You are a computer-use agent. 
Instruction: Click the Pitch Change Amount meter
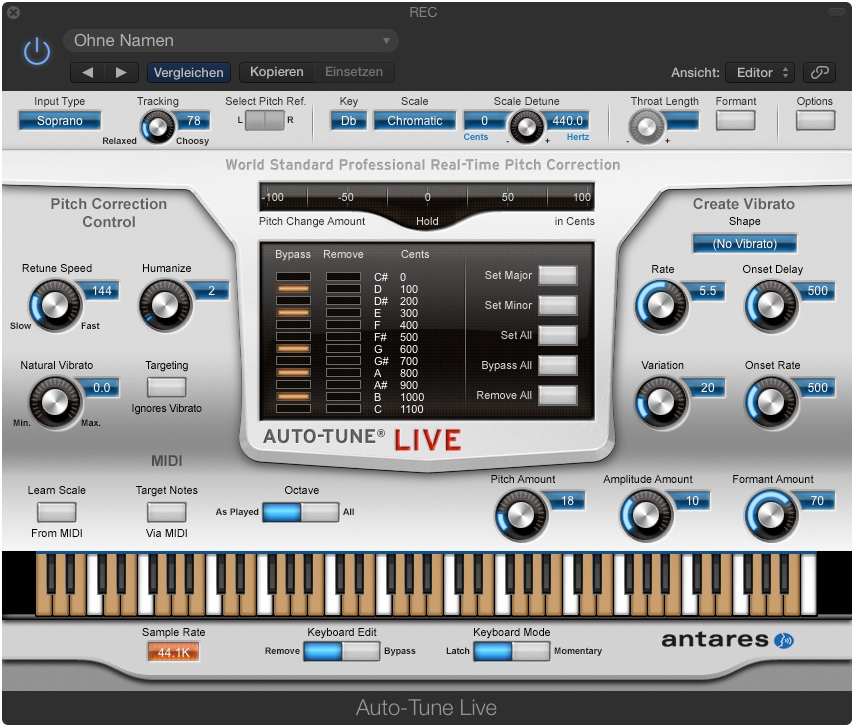click(426, 197)
